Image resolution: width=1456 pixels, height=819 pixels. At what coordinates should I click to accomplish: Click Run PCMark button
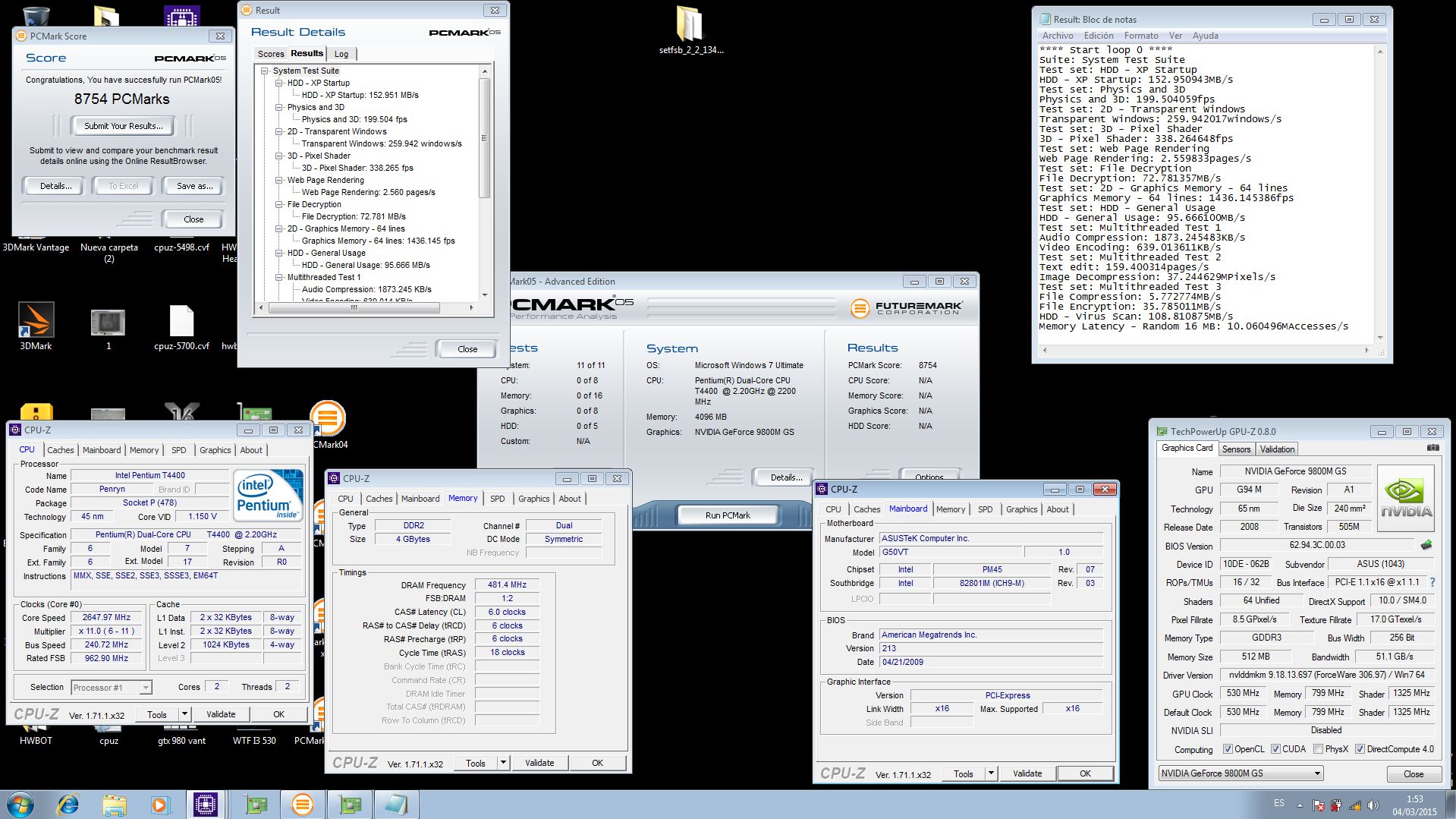[728, 515]
